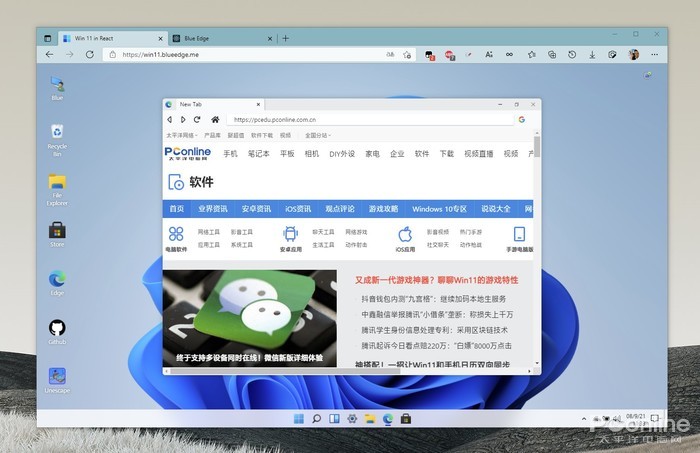Select Google icon in inner address bar
Image resolution: width=700 pixels, height=453 pixels.
521,119
